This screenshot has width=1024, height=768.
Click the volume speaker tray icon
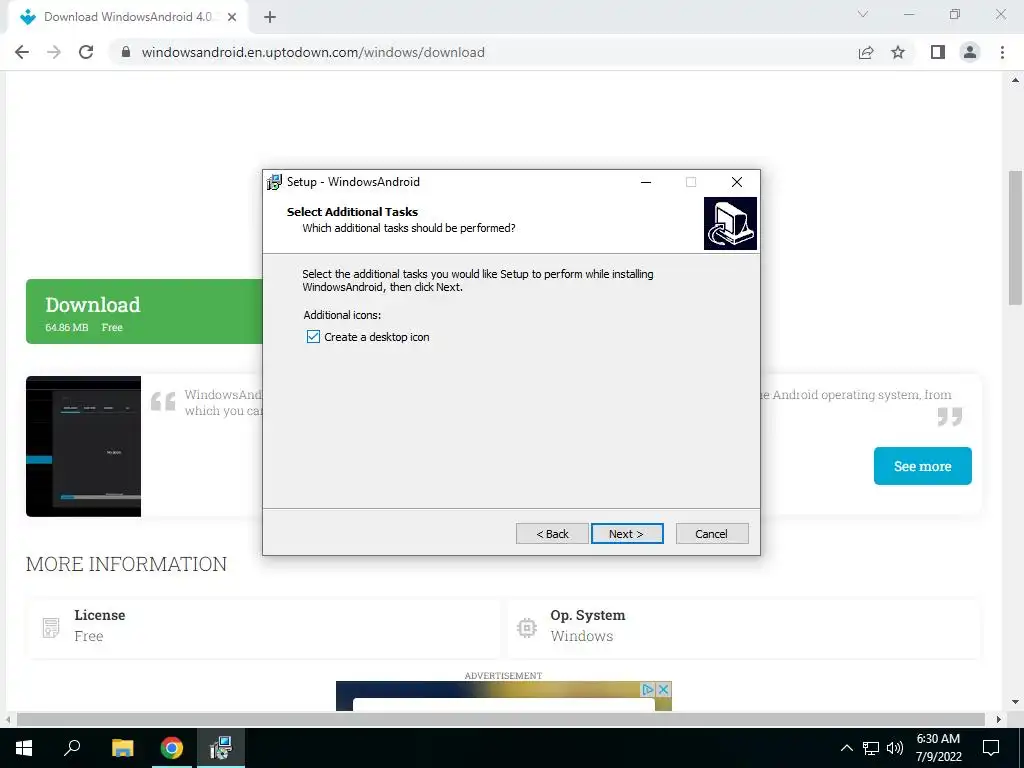[x=895, y=748]
